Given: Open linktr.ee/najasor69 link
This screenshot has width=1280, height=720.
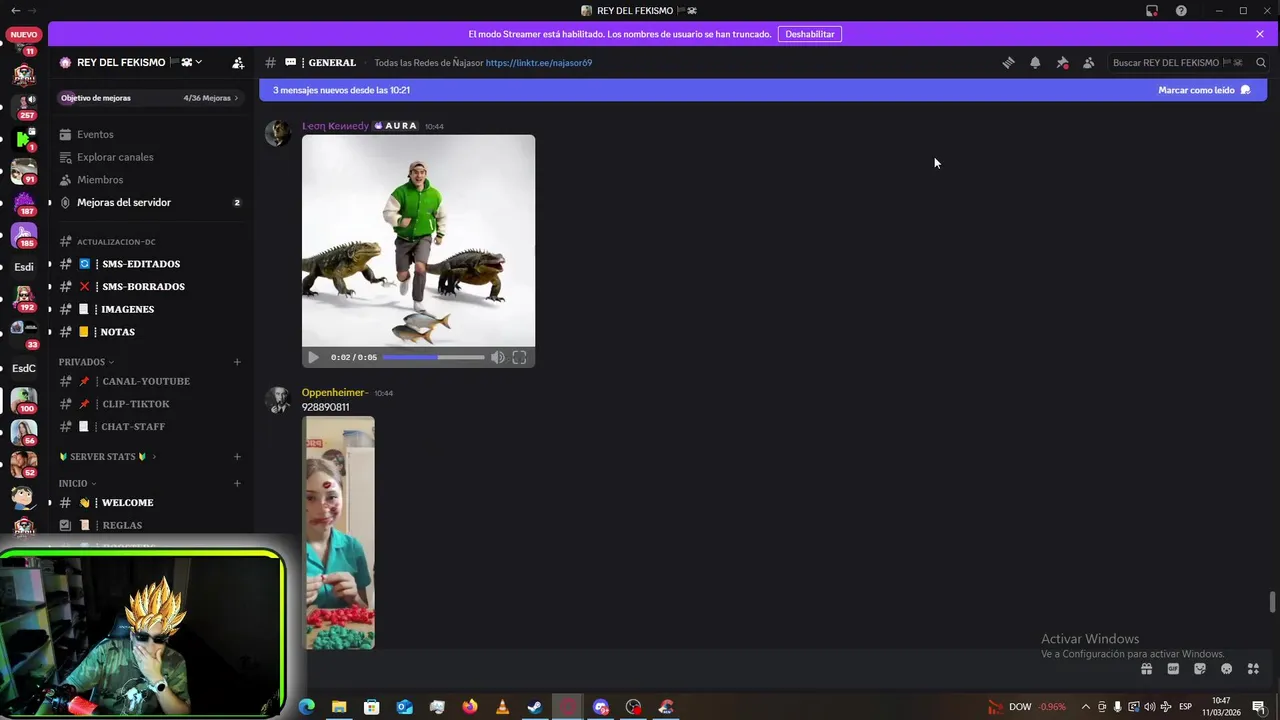Looking at the screenshot, I should pos(539,62).
